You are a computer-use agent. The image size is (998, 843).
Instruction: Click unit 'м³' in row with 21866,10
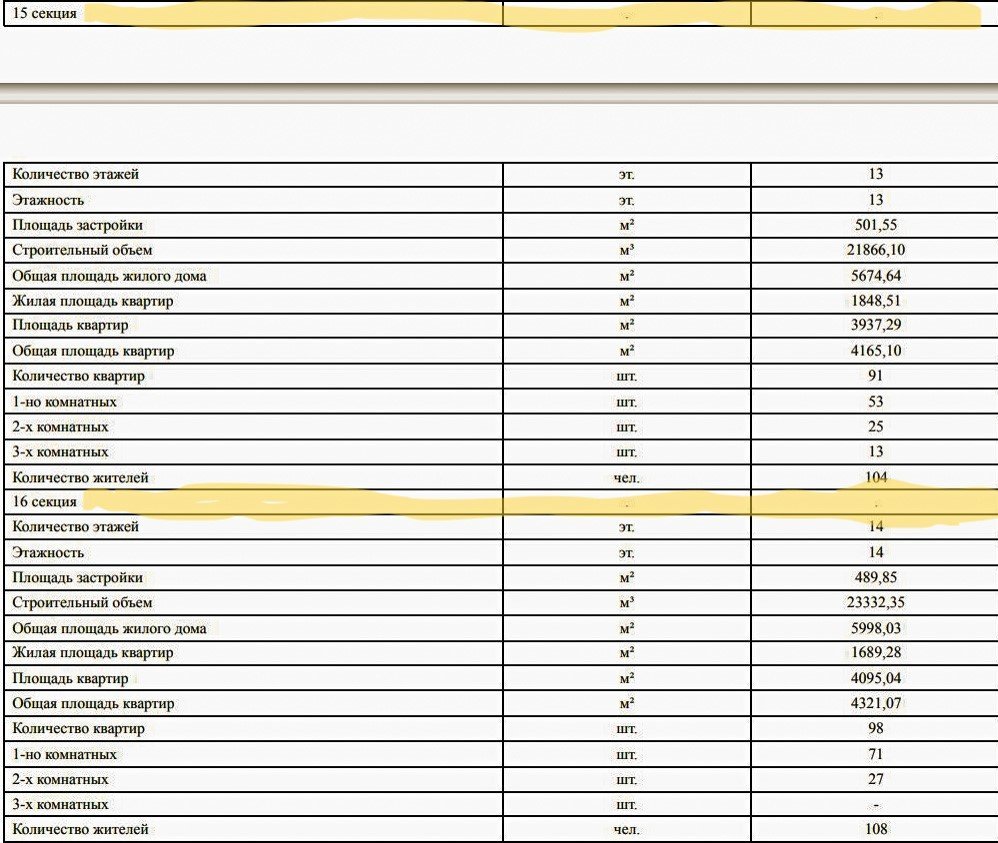coord(626,250)
